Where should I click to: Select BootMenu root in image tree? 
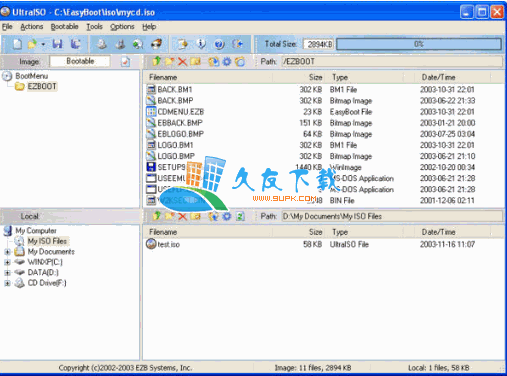coord(31,76)
